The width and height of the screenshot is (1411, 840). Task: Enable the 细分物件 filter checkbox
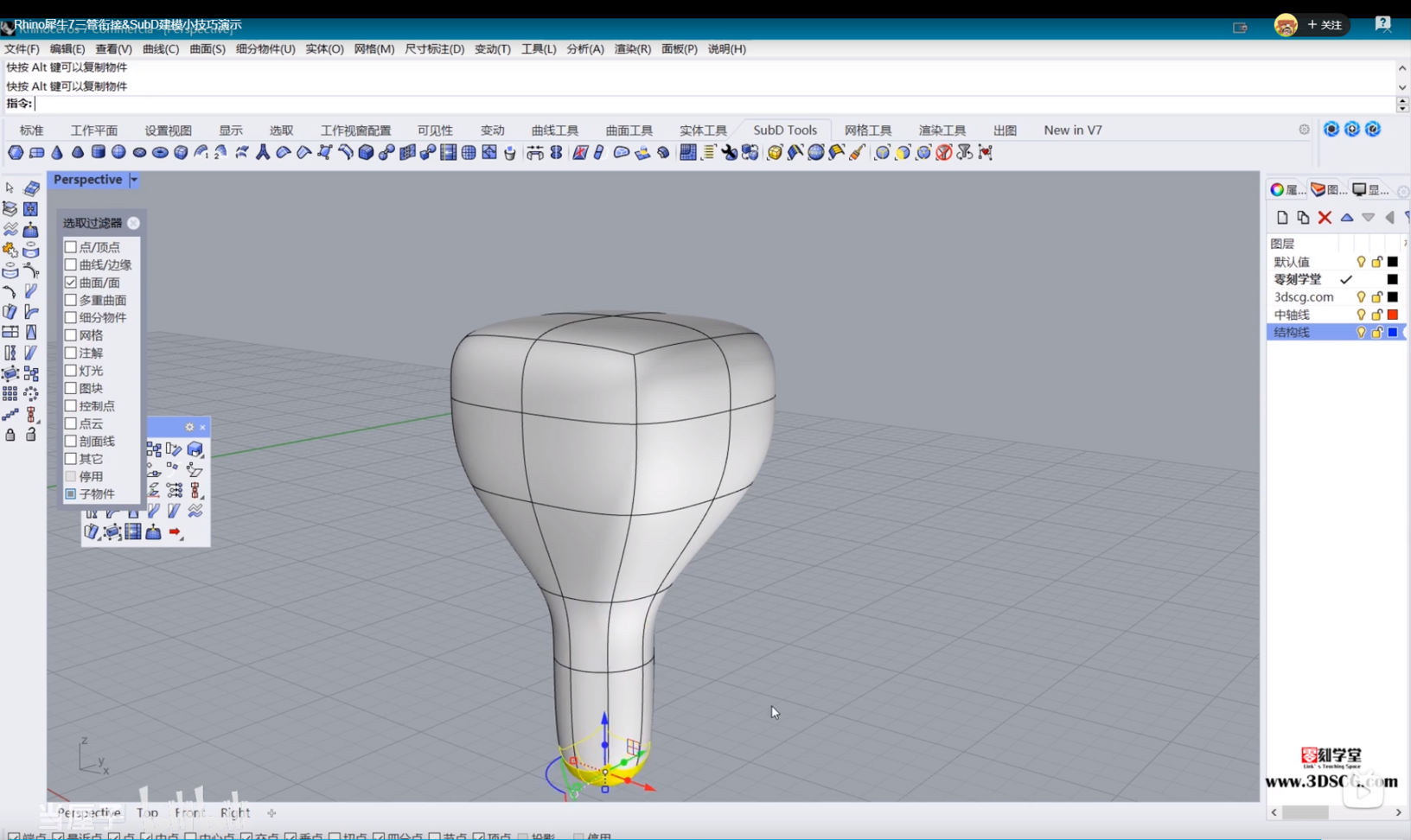click(x=71, y=317)
